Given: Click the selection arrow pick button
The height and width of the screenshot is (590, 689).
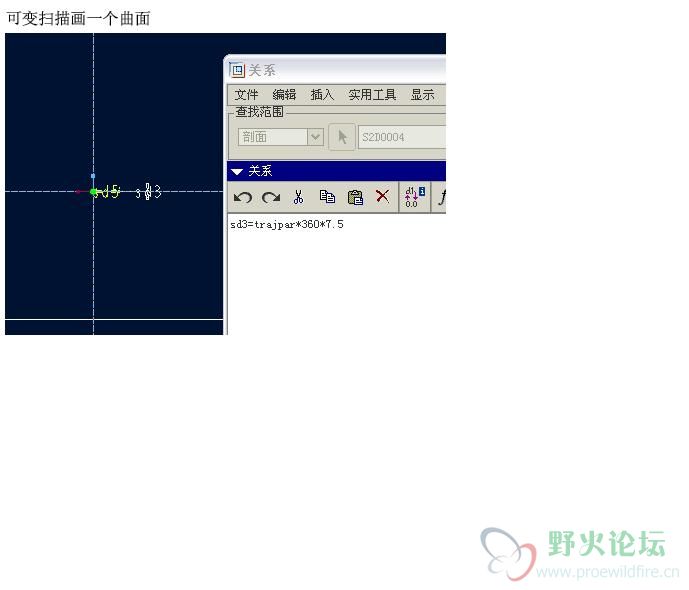Looking at the screenshot, I should point(342,137).
